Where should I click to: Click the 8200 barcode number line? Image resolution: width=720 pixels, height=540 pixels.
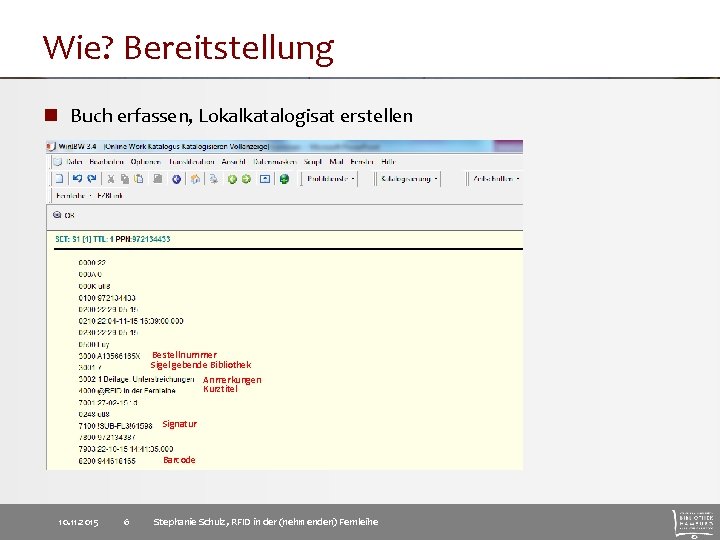point(107,461)
